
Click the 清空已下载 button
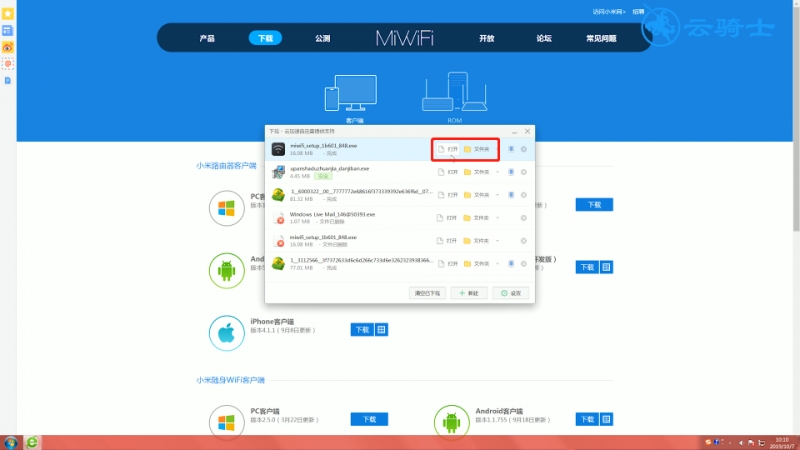[427, 293]
